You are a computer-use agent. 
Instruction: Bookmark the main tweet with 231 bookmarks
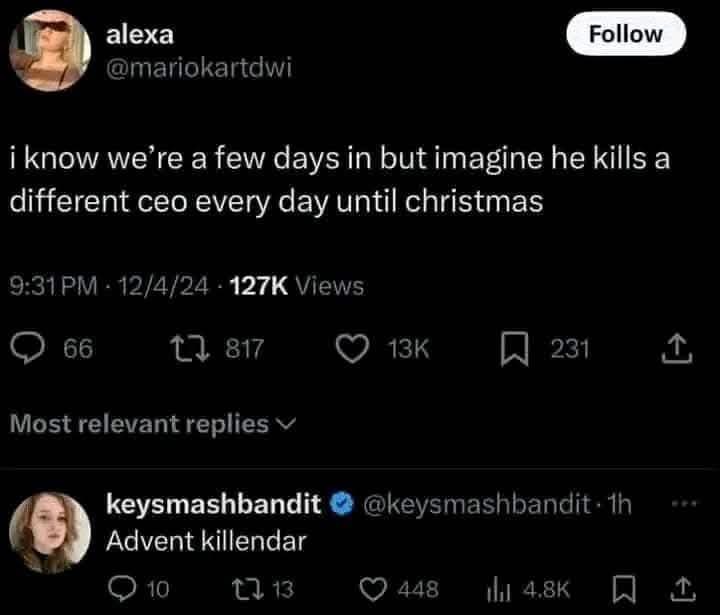(514, 349)
